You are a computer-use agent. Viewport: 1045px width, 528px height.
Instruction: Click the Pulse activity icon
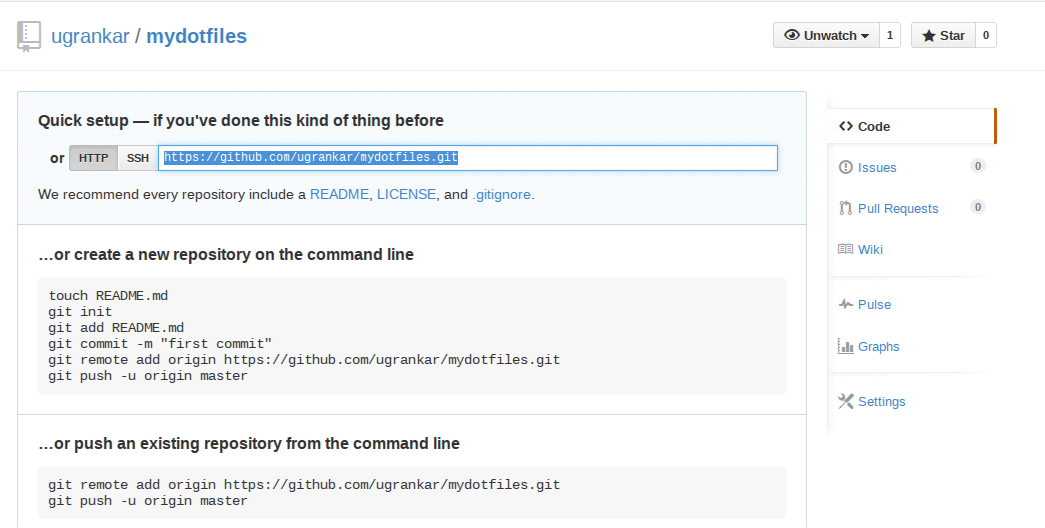coord(846,305)
